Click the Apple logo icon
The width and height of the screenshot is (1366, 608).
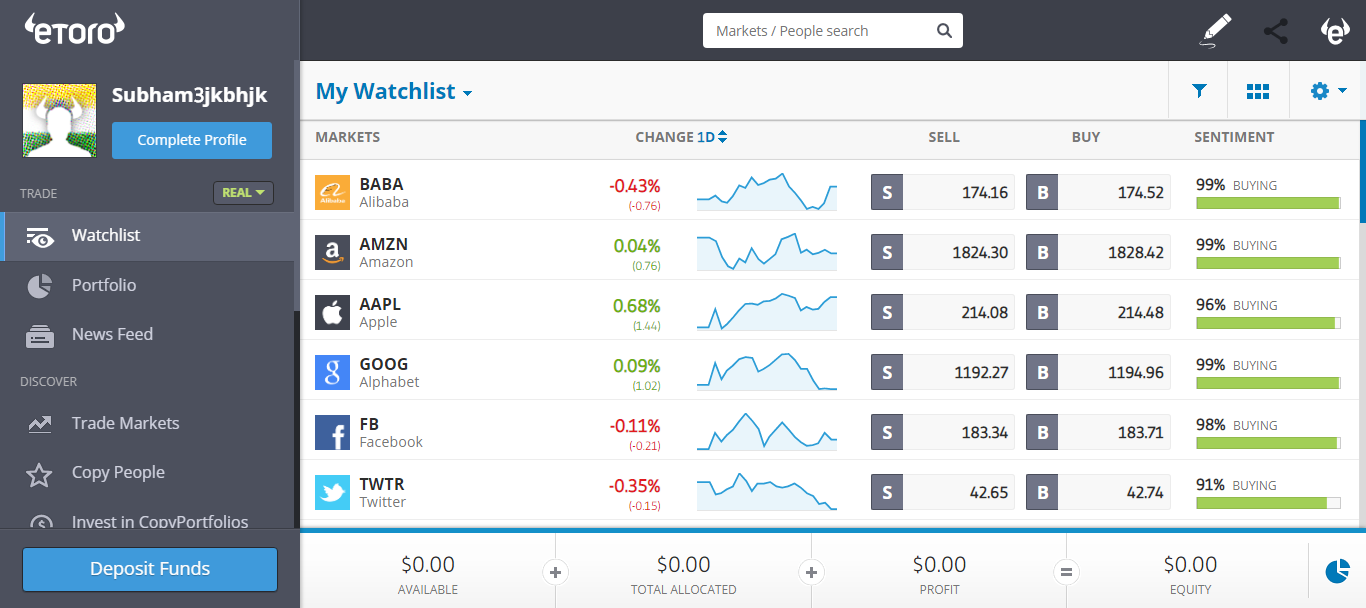pyautogui.click(x=332, y=312)
